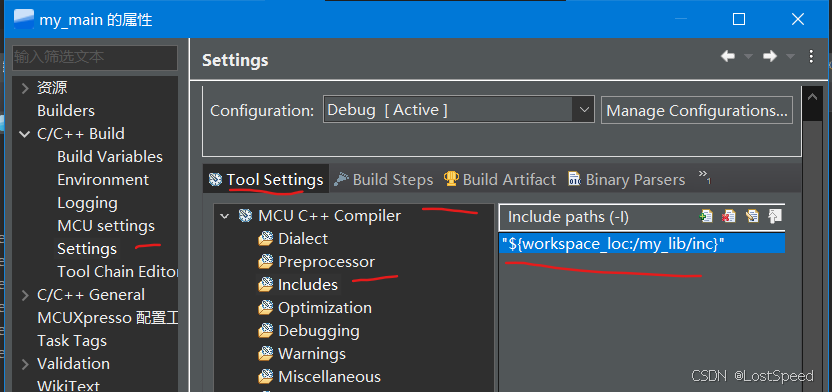Navigate forward with the right arrow
Viewport: 832px width, 392px height.
pyautogui.click(x=770, y=56)
